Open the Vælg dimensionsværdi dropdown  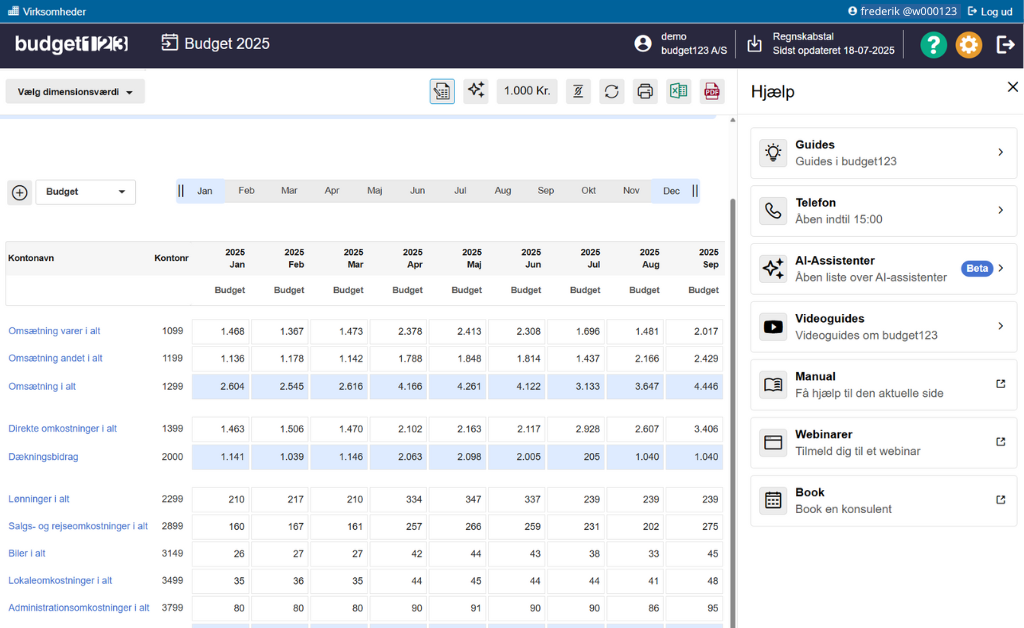click(75, 91)
